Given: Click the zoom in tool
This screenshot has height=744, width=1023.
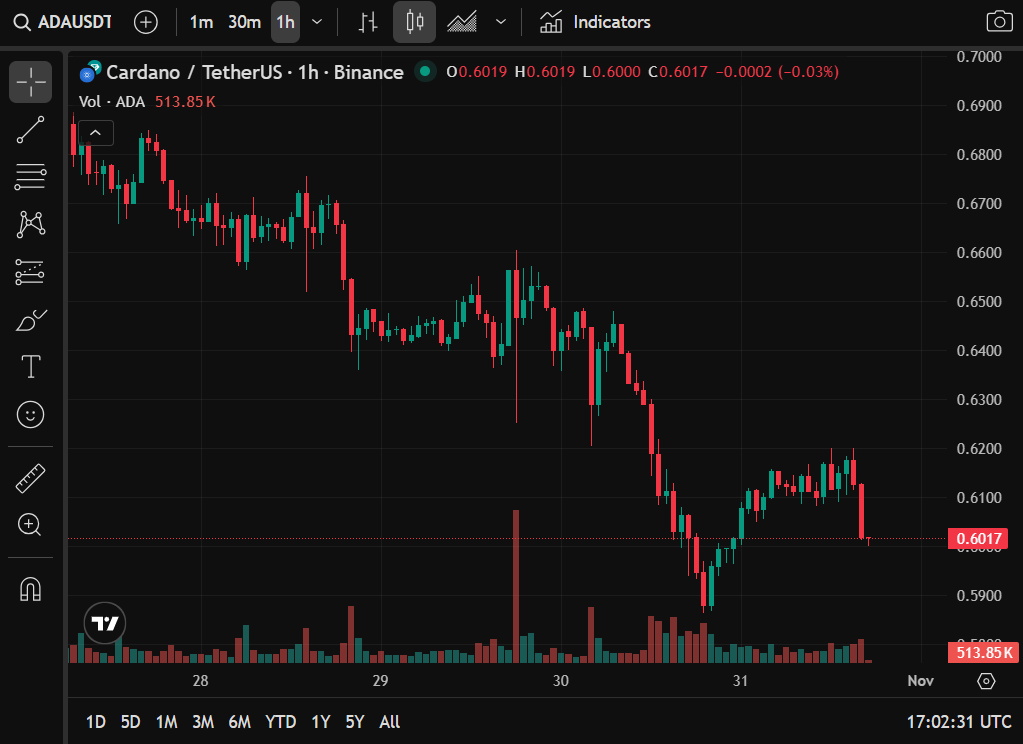Looking at the screenshot, I should point(31,525).
